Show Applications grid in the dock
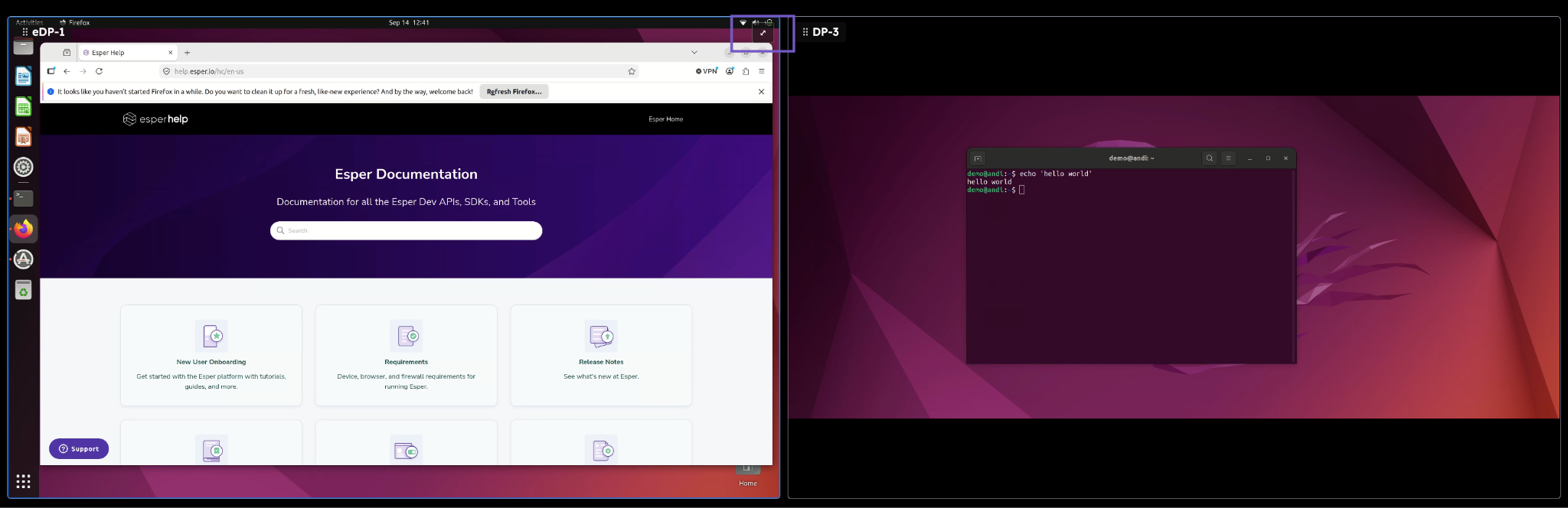1568x508 pixels. click(x=24, y=481)
